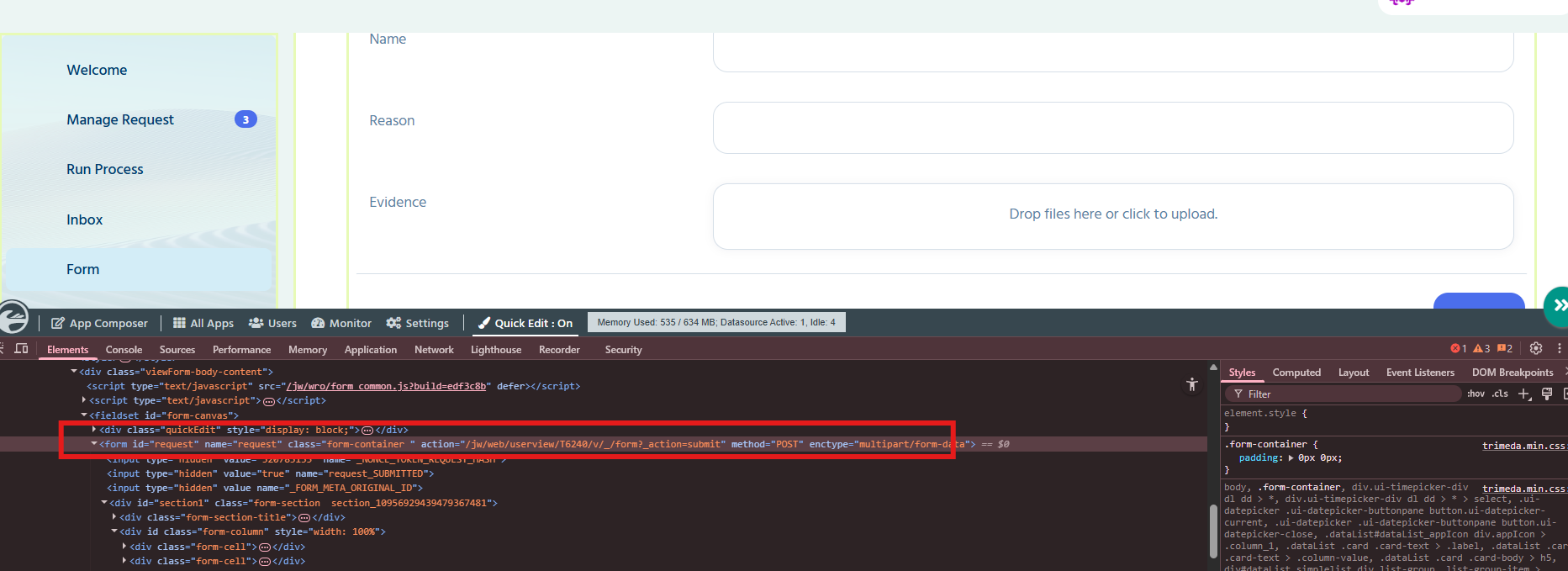Switch to the Network tab
The height and width of the screenshot is (571, 1568).
(434, 349)
